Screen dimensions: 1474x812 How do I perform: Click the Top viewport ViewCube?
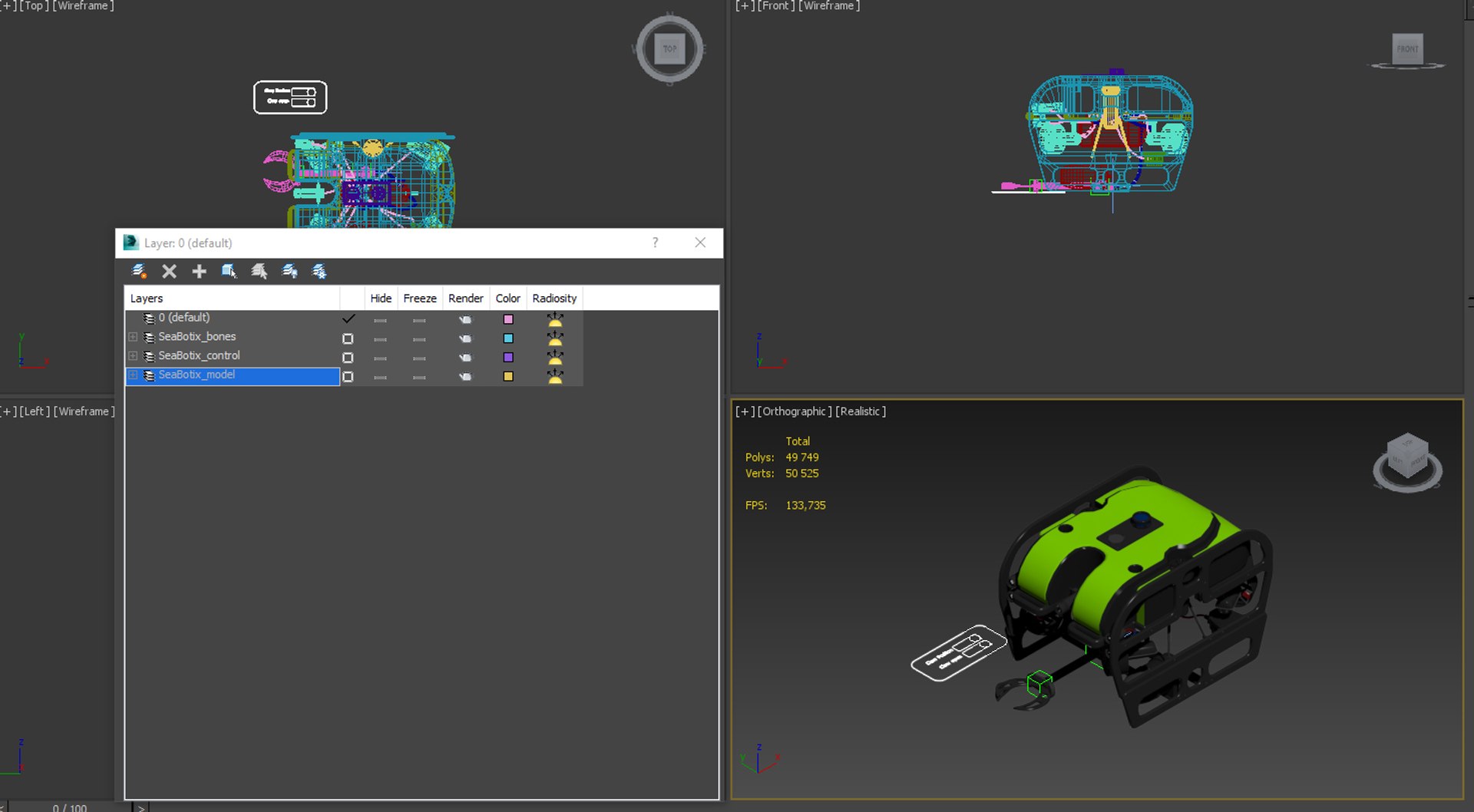669,49
